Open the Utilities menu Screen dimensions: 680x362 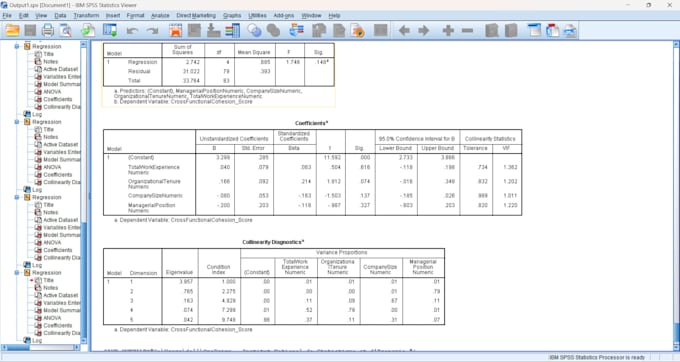tap(257, 16)
